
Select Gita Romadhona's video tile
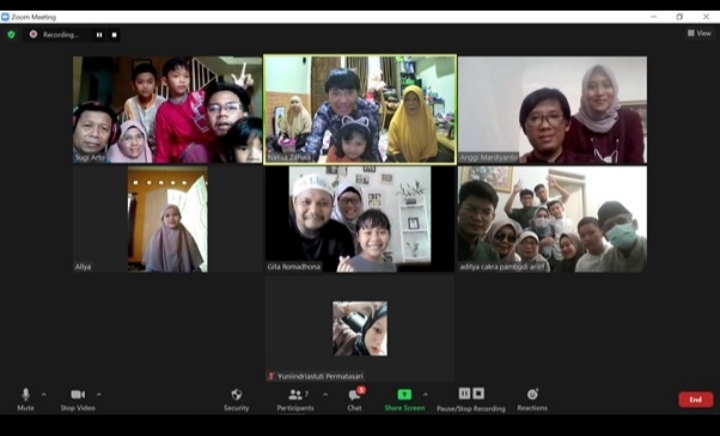(x=360, y=218)
